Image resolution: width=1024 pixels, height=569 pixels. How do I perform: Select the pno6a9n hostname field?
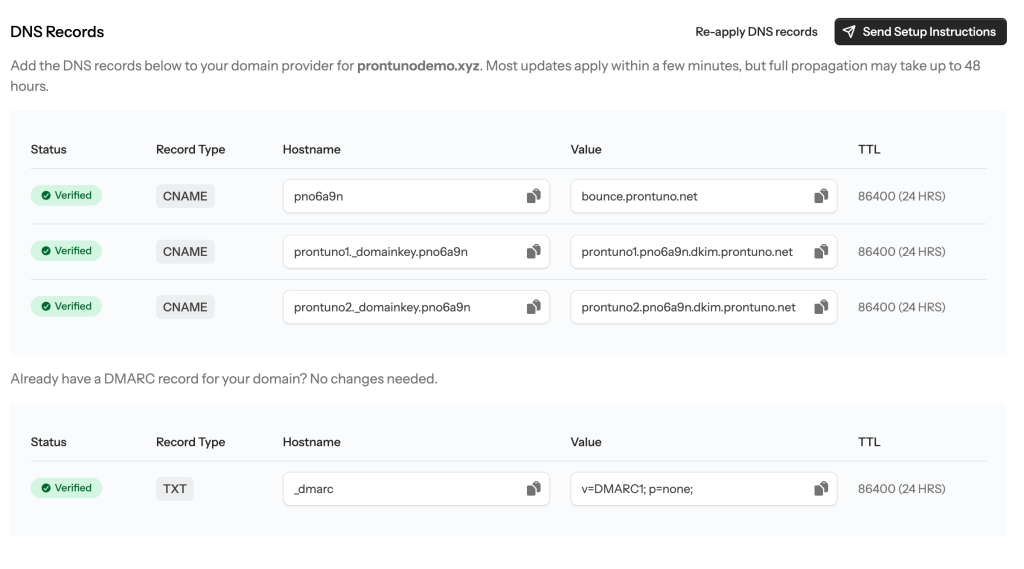[416, 196]
